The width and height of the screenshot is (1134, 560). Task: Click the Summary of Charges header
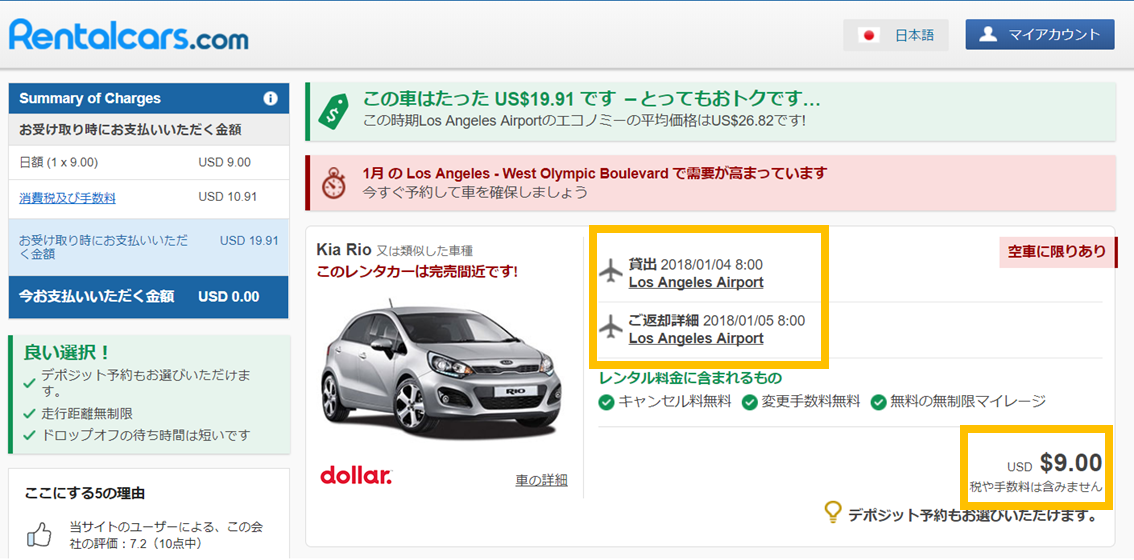(148, 98)
